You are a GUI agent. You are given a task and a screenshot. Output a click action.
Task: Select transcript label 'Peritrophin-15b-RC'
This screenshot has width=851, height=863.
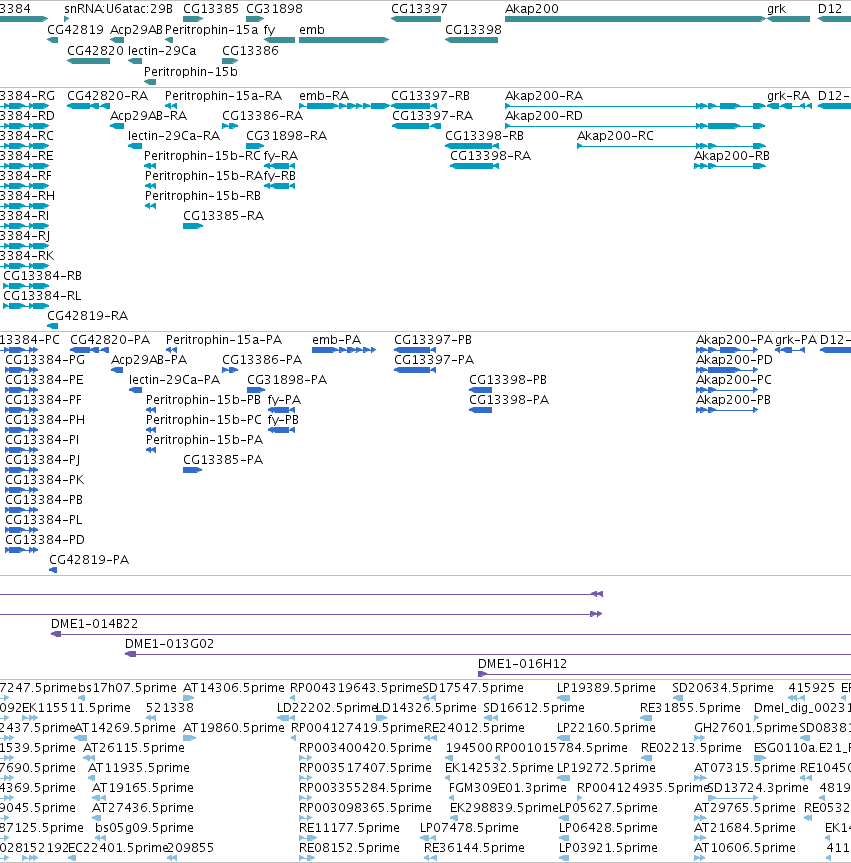tap(202, 156)
